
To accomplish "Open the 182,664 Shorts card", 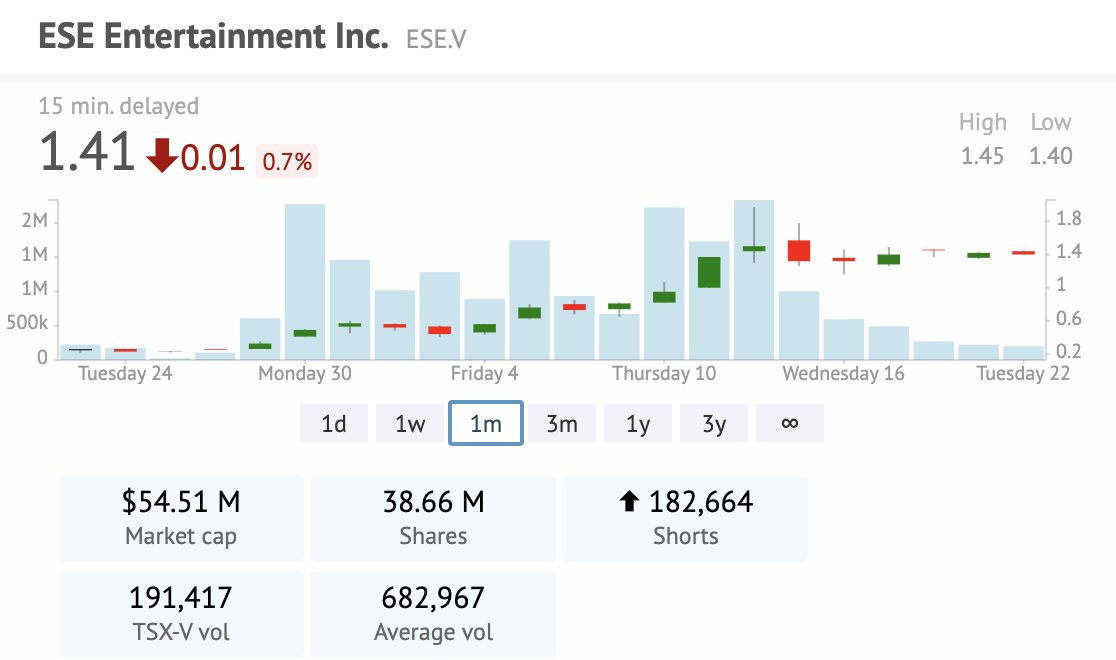I will pos(685,519).
